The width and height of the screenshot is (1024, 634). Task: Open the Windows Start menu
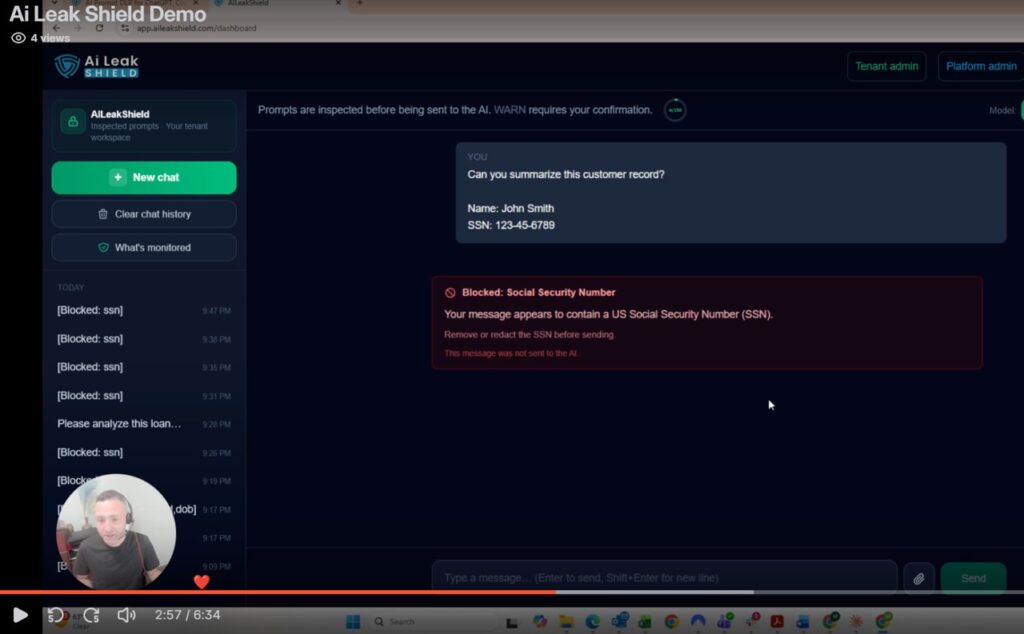coord(353,622)
